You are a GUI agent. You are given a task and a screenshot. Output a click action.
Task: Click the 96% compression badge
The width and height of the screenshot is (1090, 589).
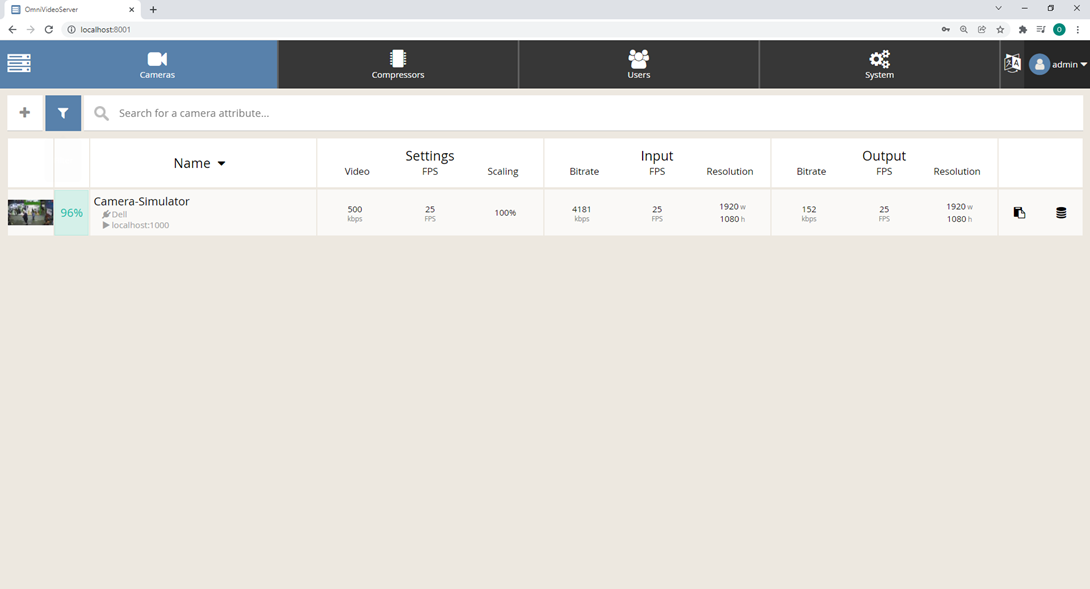72,213
